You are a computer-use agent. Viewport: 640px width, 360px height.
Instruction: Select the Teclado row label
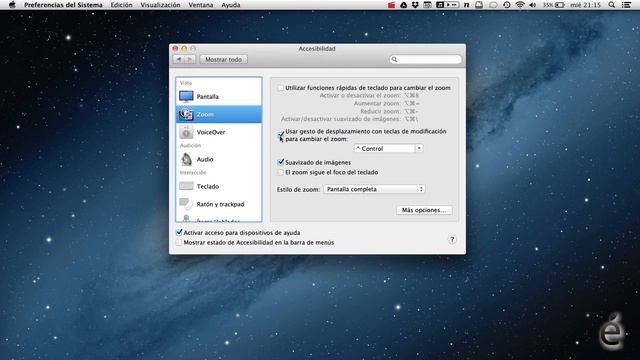[208, 187]
